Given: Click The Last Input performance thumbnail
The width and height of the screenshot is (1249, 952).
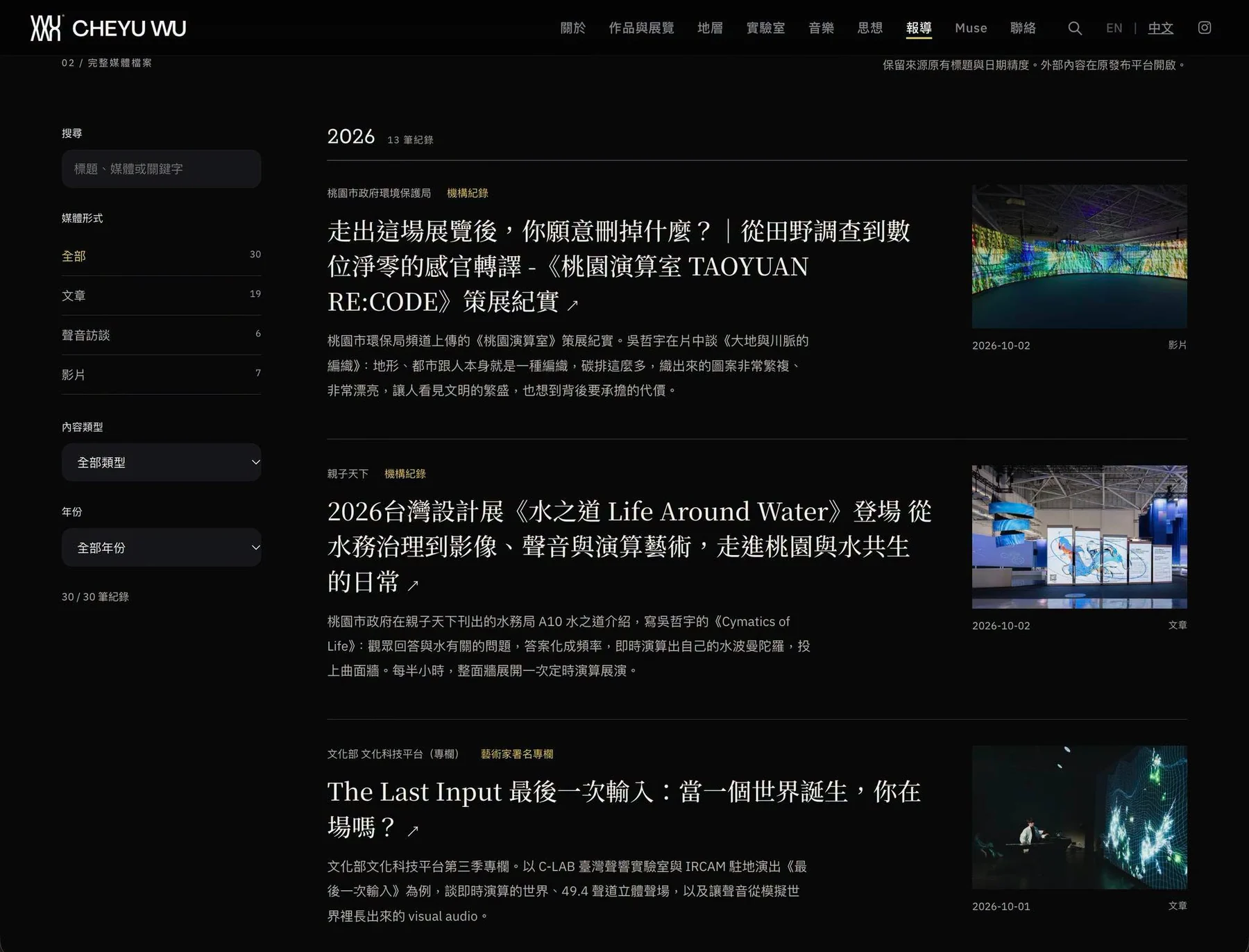Looking at the screenshot, I should tap(1079, 817).
